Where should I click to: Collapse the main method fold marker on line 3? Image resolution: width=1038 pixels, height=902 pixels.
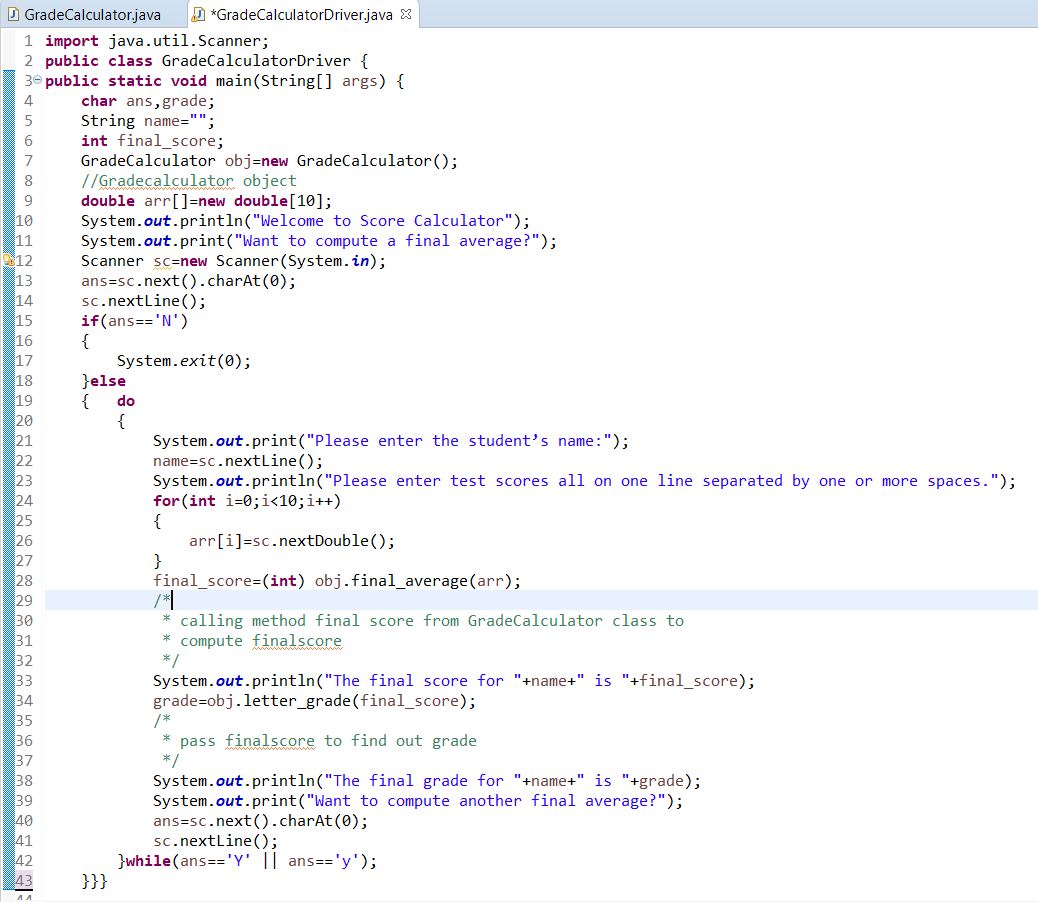[38, 80]
